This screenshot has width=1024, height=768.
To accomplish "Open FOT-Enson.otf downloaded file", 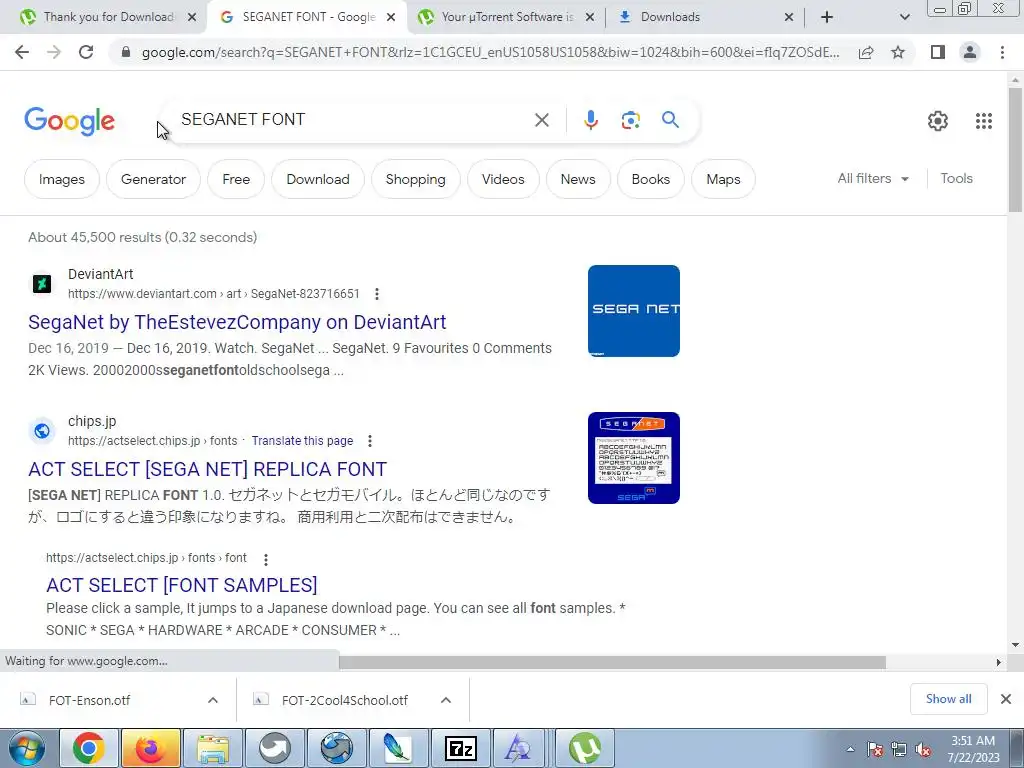I will point(89,700).
